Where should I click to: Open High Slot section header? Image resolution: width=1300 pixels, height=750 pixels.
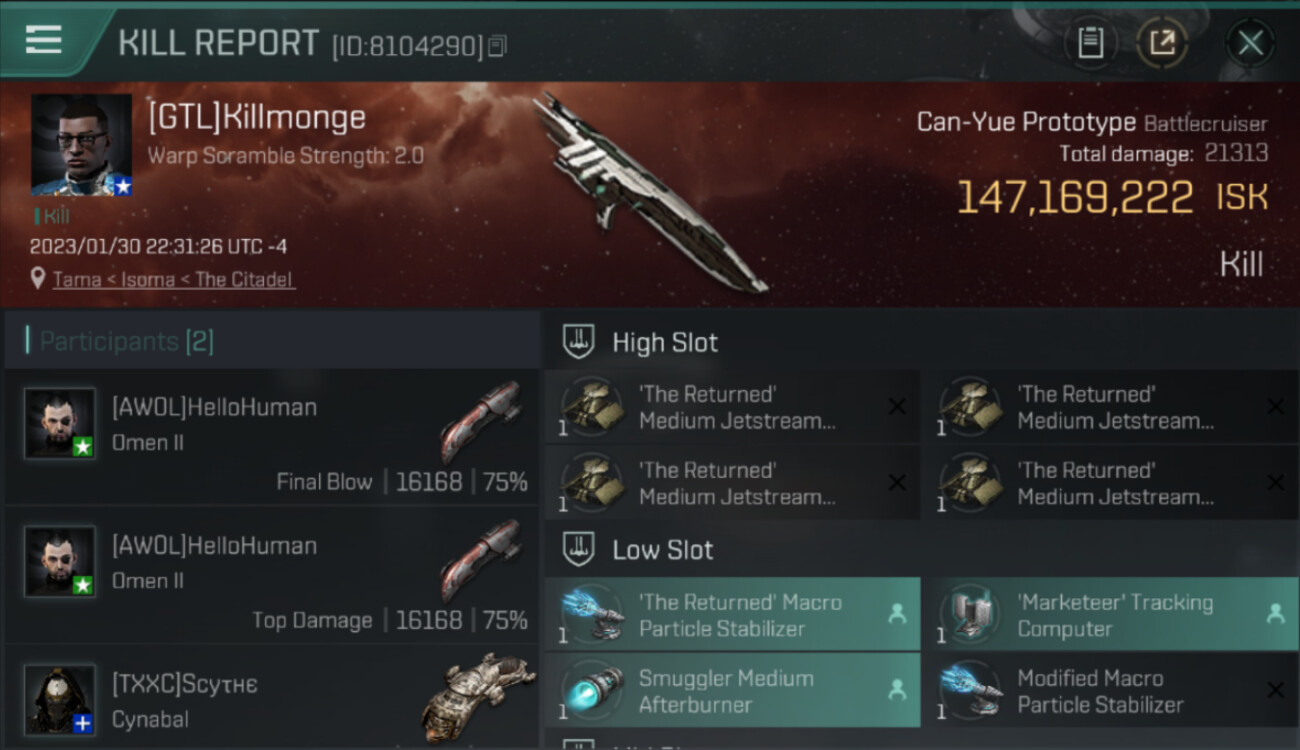coord(665,342)
